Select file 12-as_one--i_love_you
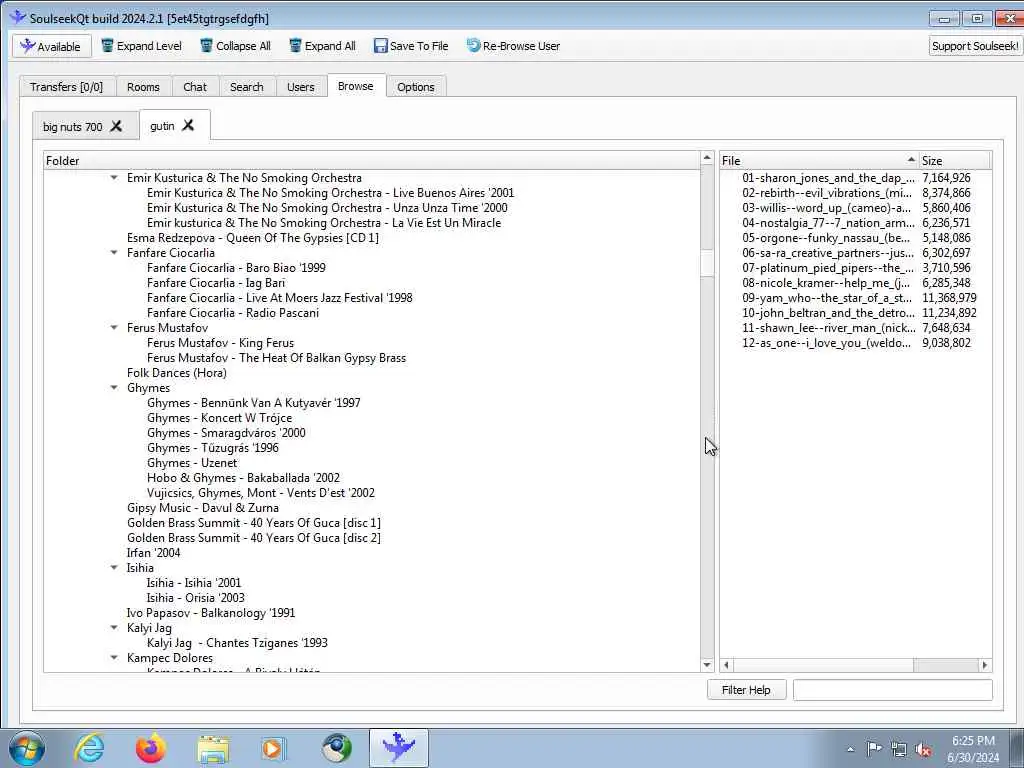Image resolution: width=1024 pixels, height=768 pixels. pos(826,343)
